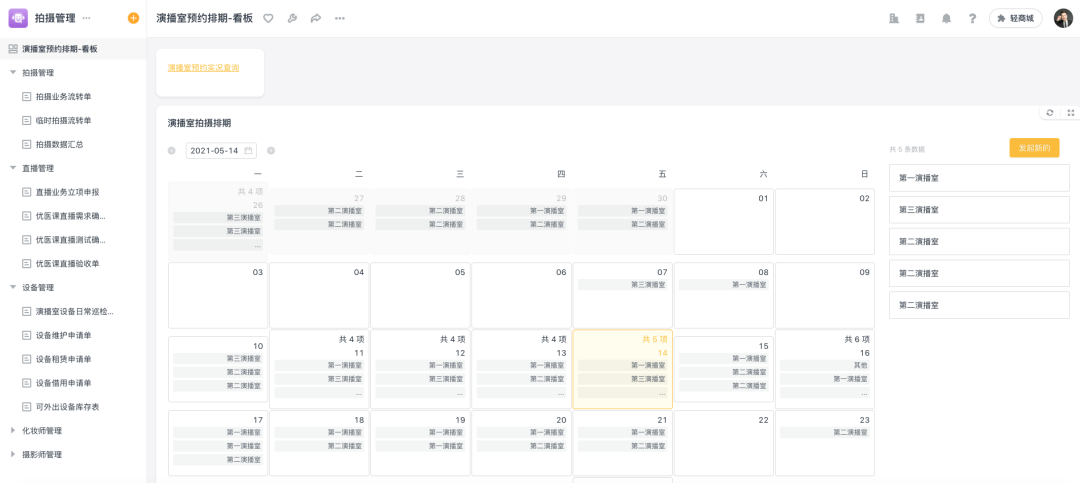The image size is (1080, 483).
Task: Expand the panel to fullscreen
Action: [x=1070, y=113]
